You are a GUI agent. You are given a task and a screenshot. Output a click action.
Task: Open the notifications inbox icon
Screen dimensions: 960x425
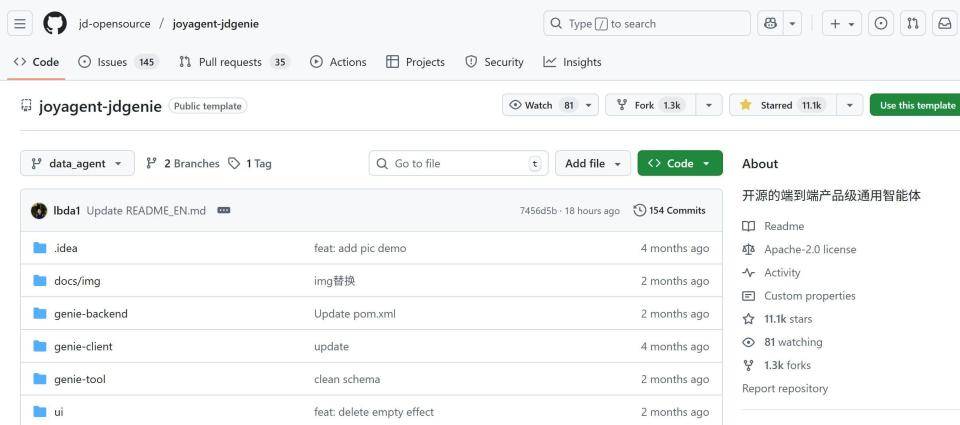943,24
